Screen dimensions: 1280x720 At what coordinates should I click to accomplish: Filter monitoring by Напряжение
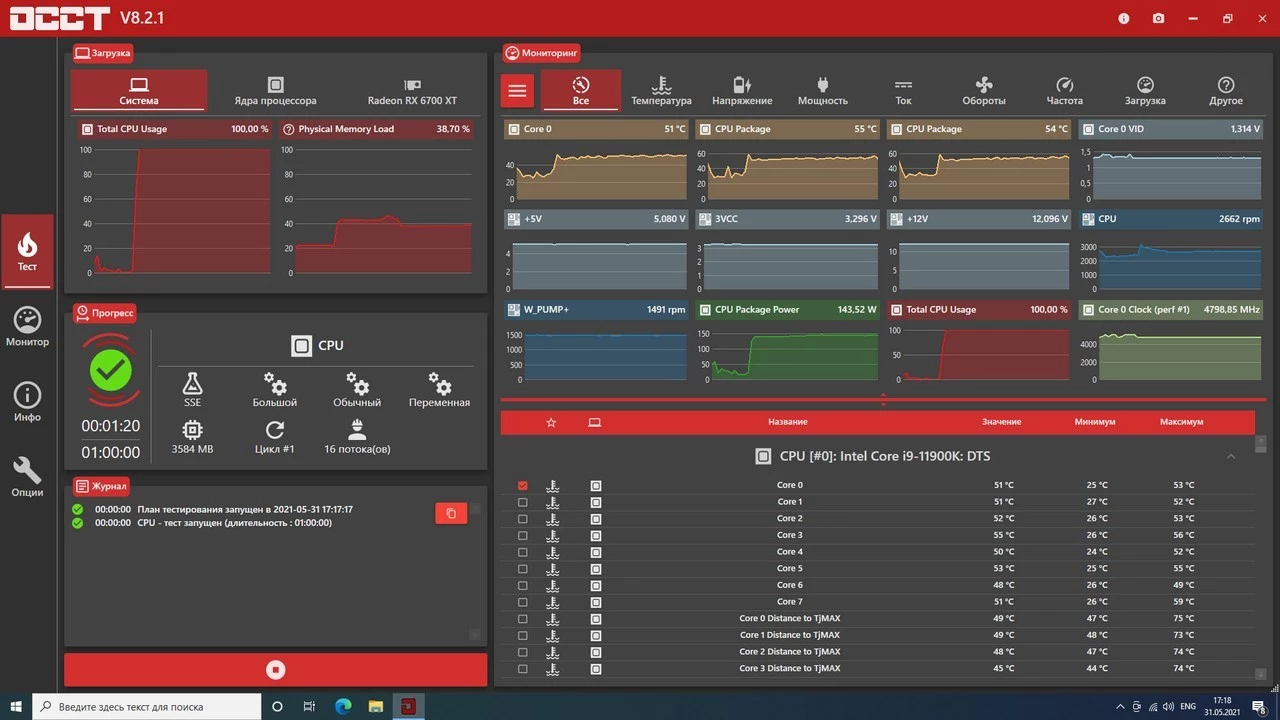pyautogui.click(x=742, y=91)
